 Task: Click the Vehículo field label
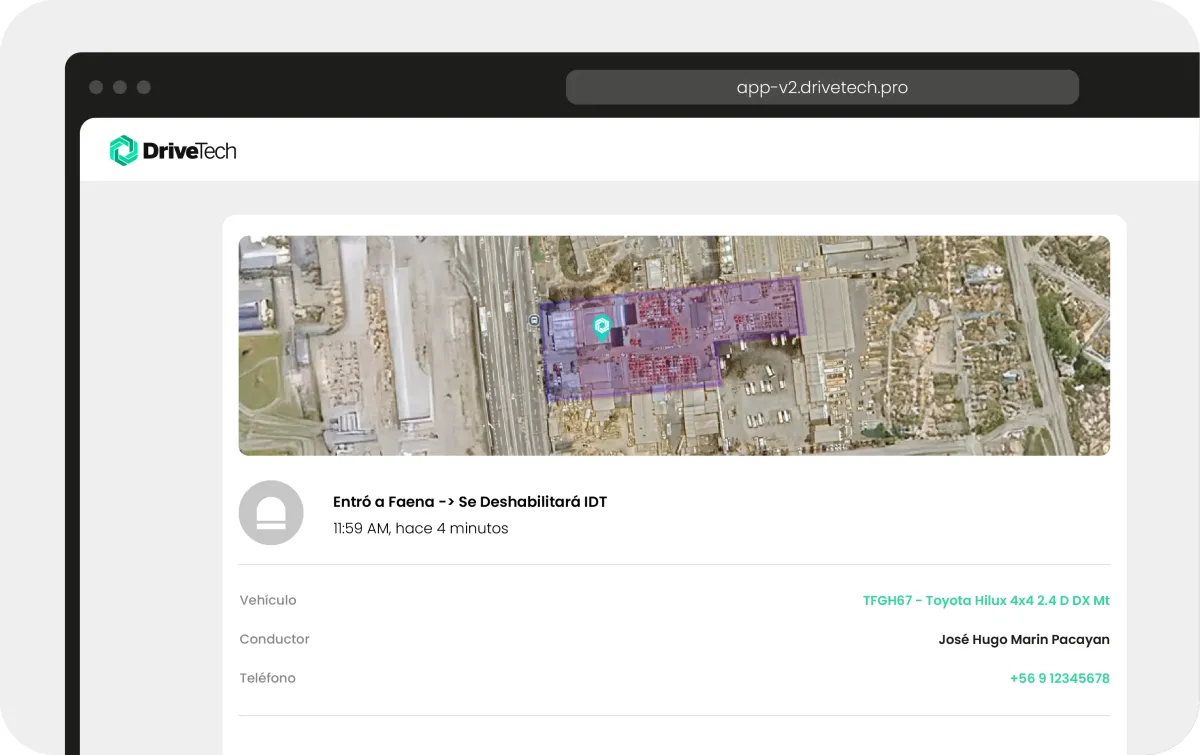[268, 600]
